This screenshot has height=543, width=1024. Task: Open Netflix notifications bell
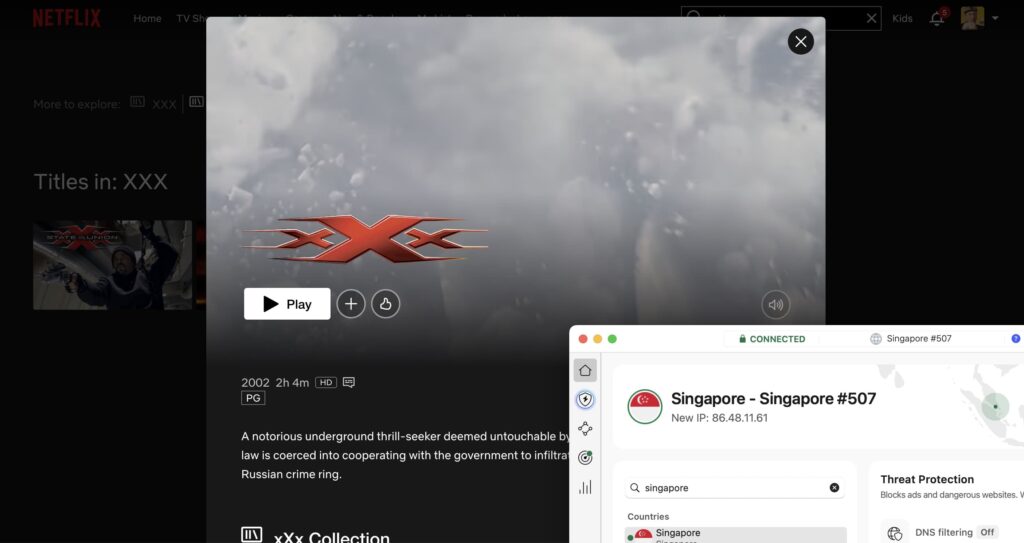pos(936,18)
